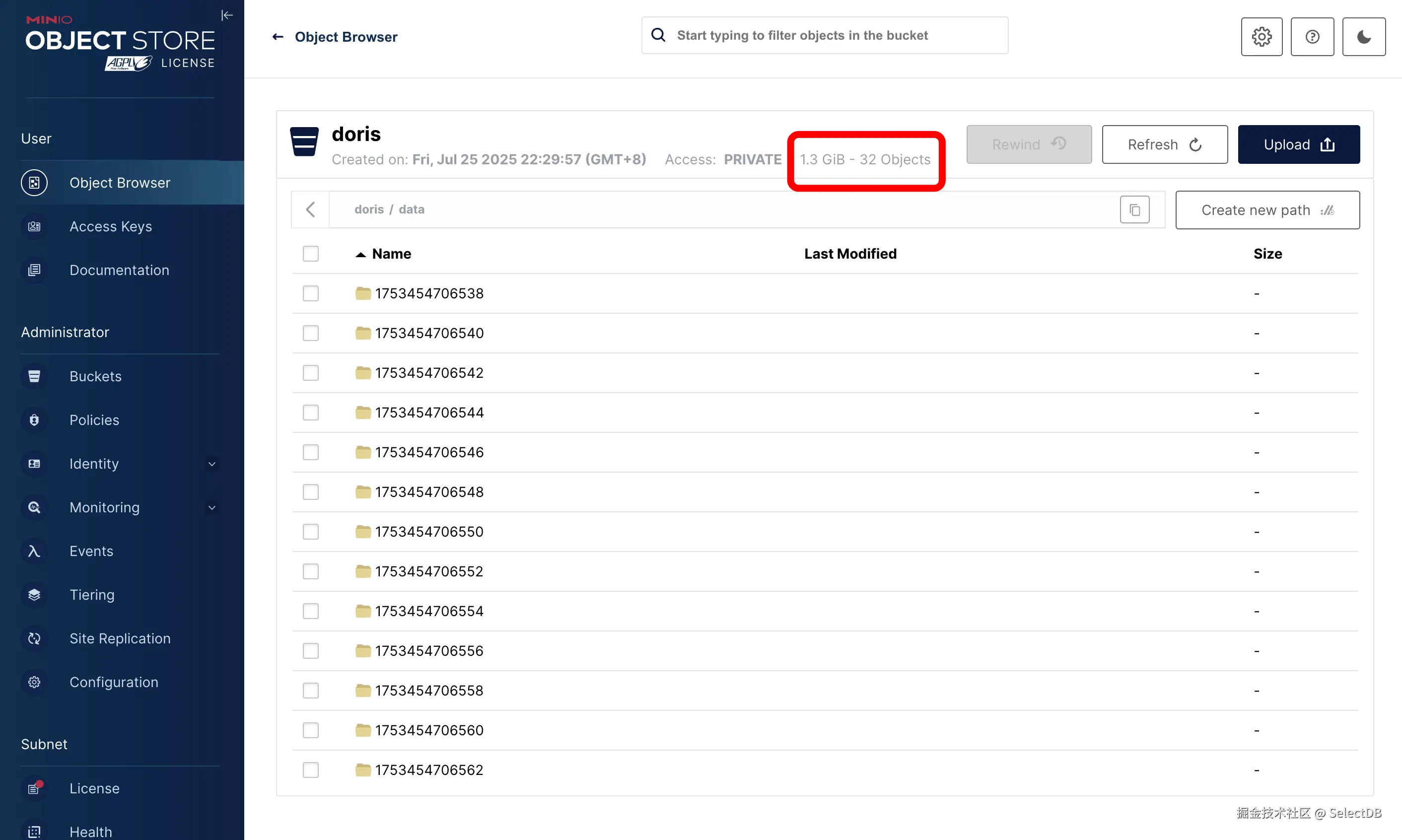Expand the Identity menu chevron
This screenshot has width=1402, height=840.
tap(211, 464)
